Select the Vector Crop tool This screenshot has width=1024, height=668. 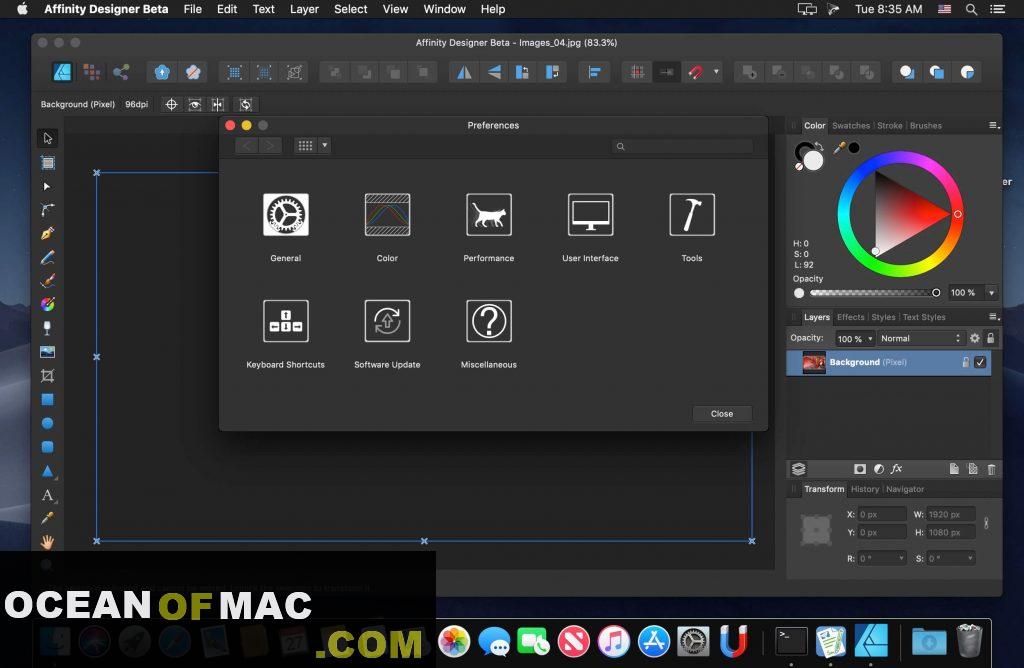(47, 375)
